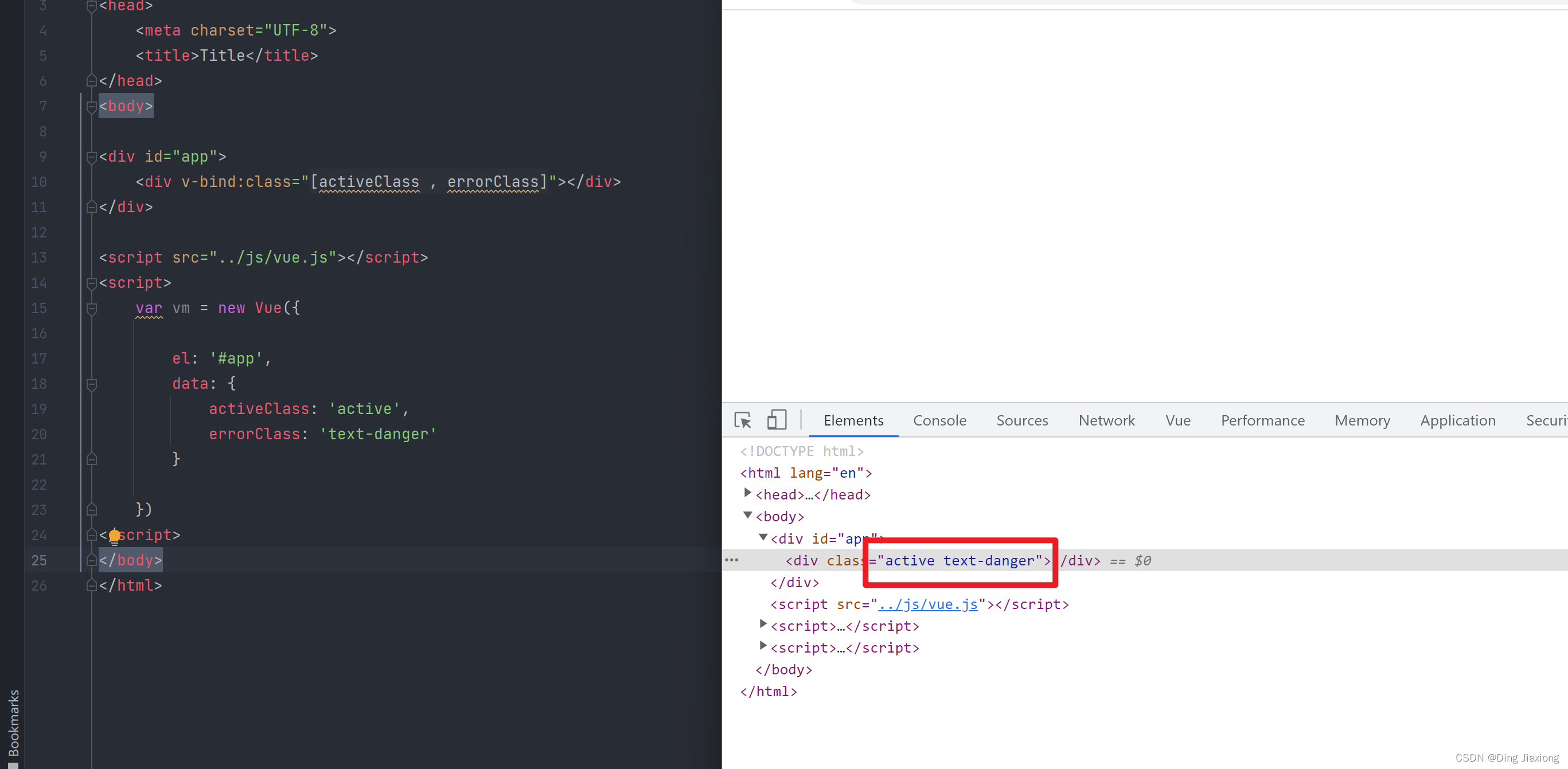Select the <!DOCTYPE html> row
The width and height of the screenshot is (1568, 769).
pyautogui.click(x=801, y=451)
